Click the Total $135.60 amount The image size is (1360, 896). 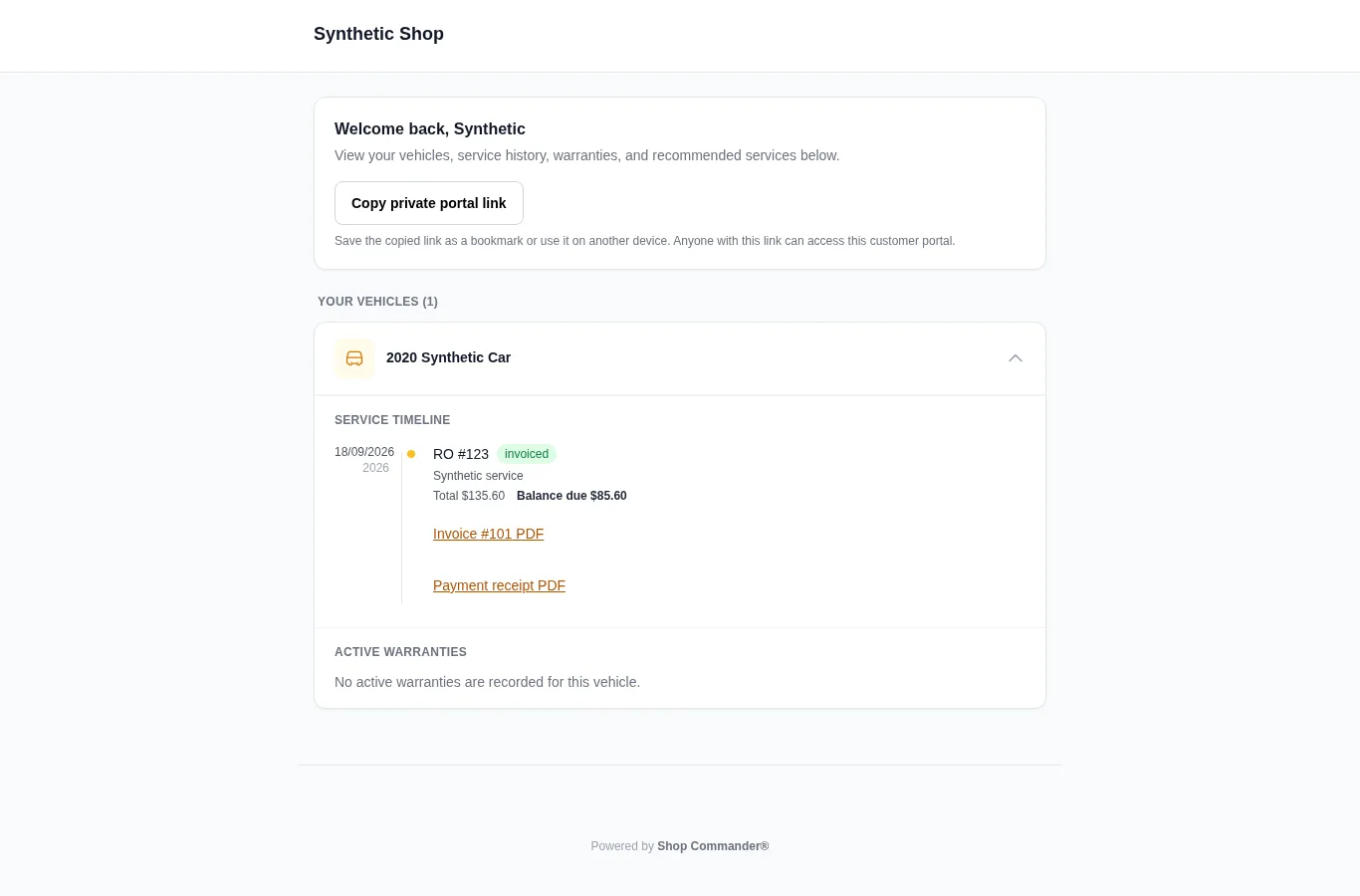coord(469,496)
